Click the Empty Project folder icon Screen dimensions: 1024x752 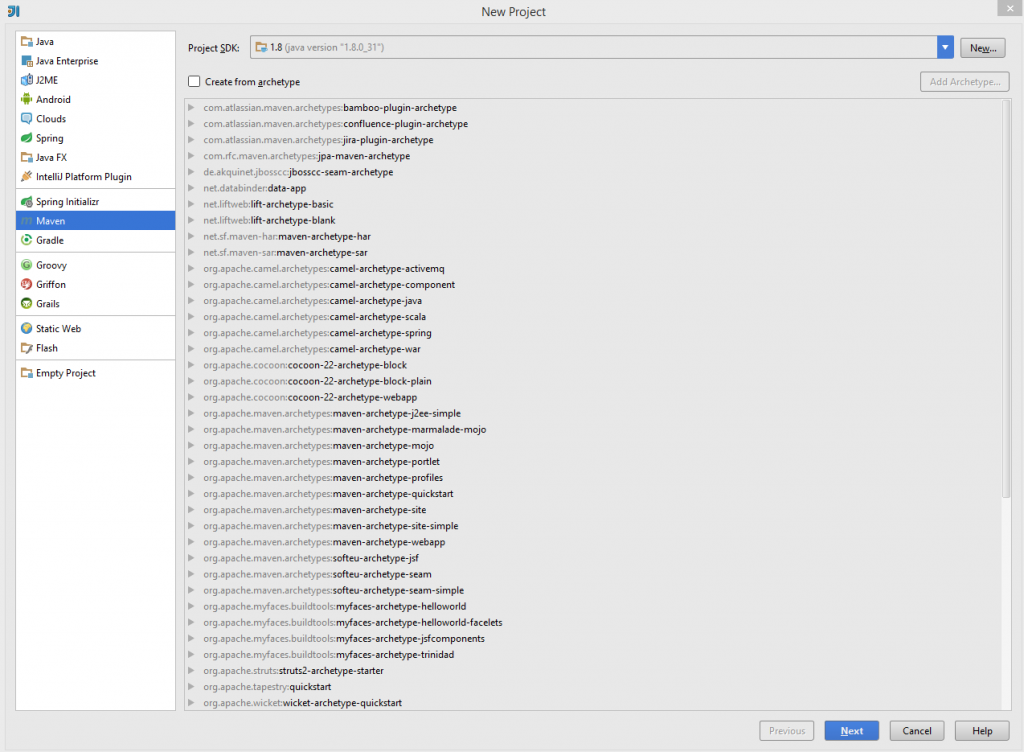[27, 373]
